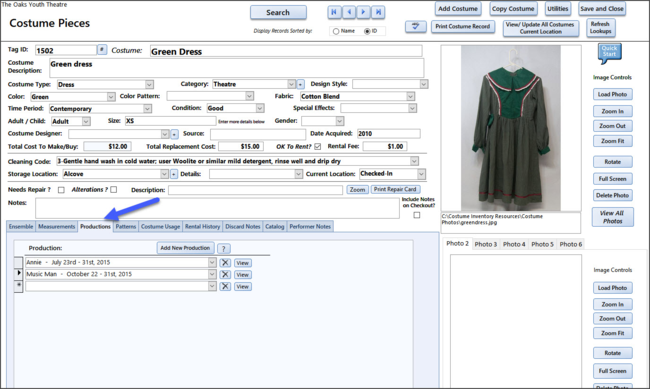
Task: Go to the previous record arrow
Action: (349, 12)
